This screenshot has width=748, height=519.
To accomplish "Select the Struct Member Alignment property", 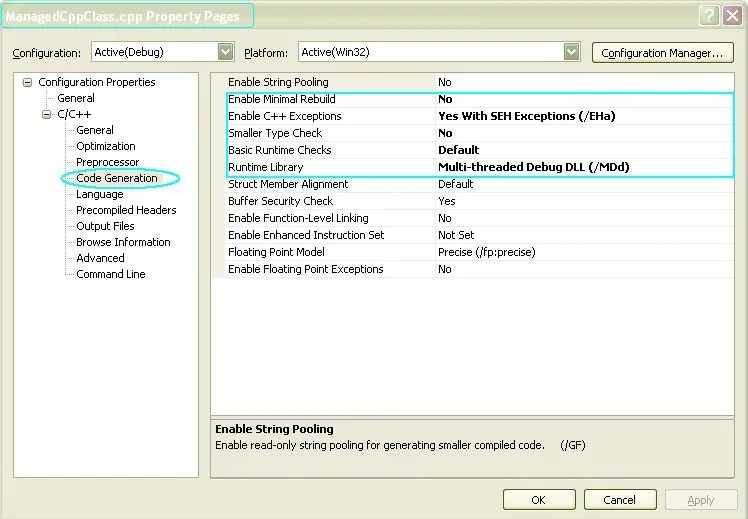I will point(479,184).
